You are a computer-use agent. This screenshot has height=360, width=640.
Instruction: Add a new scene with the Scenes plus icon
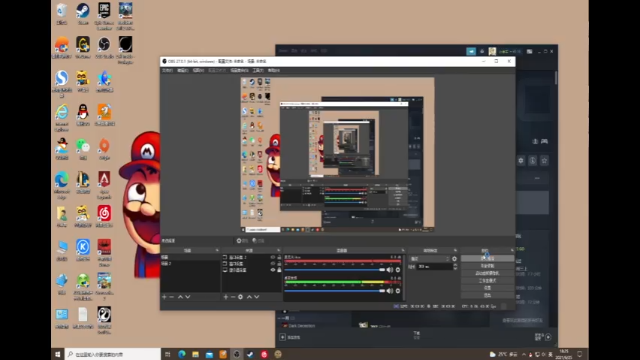pyautogui.click(x=164, y=297)
